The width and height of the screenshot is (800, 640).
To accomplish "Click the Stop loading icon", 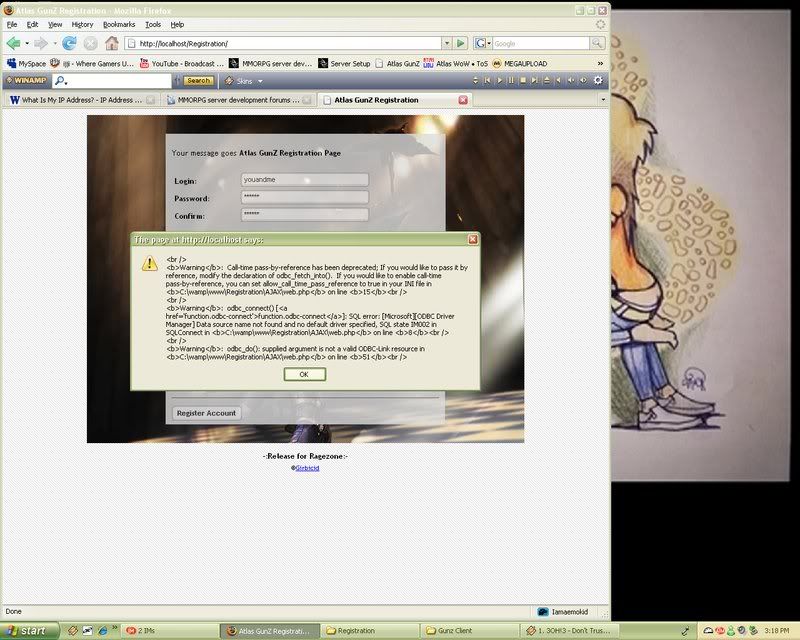I will 90,43.
